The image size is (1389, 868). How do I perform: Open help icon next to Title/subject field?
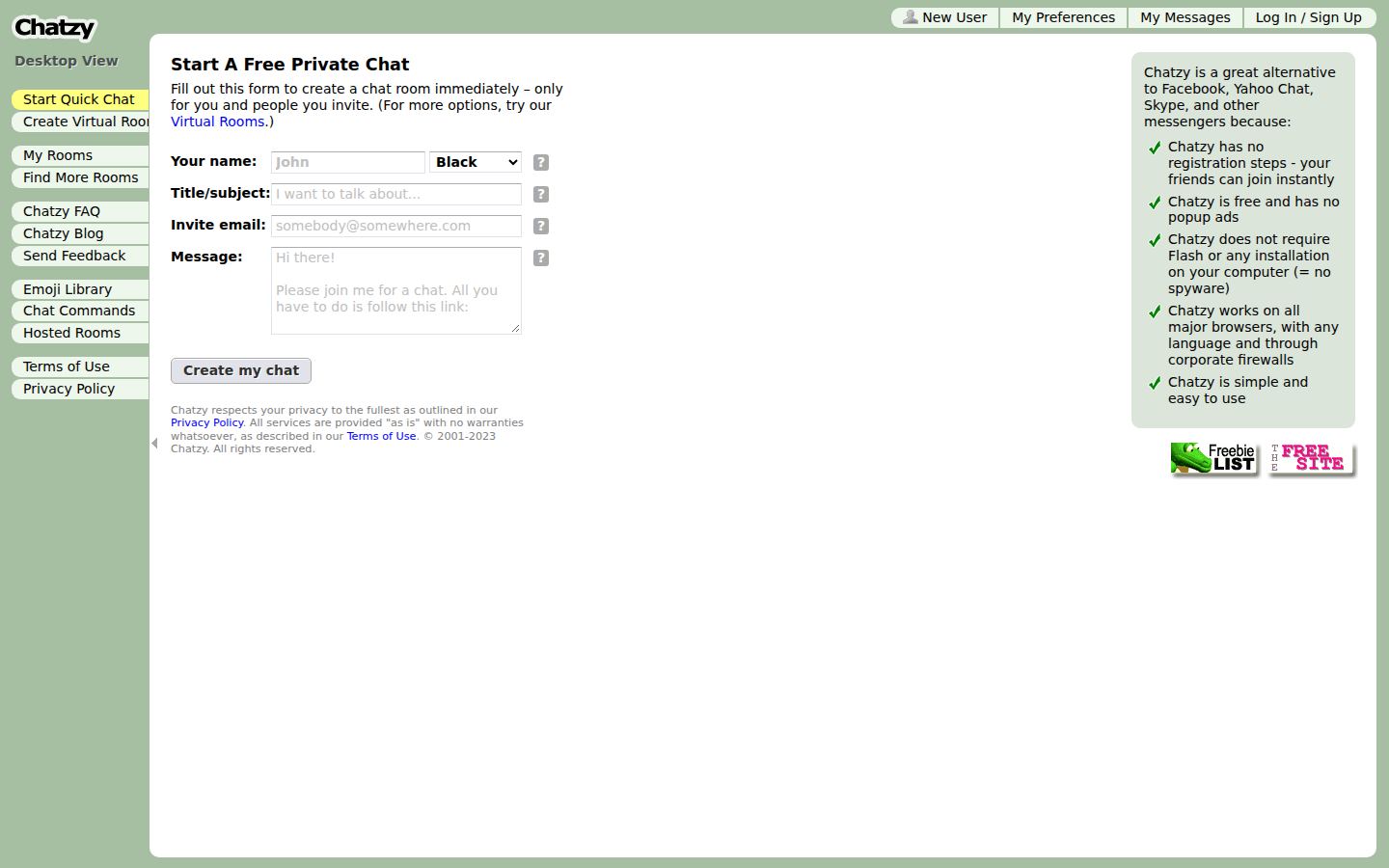pos(541,194)
